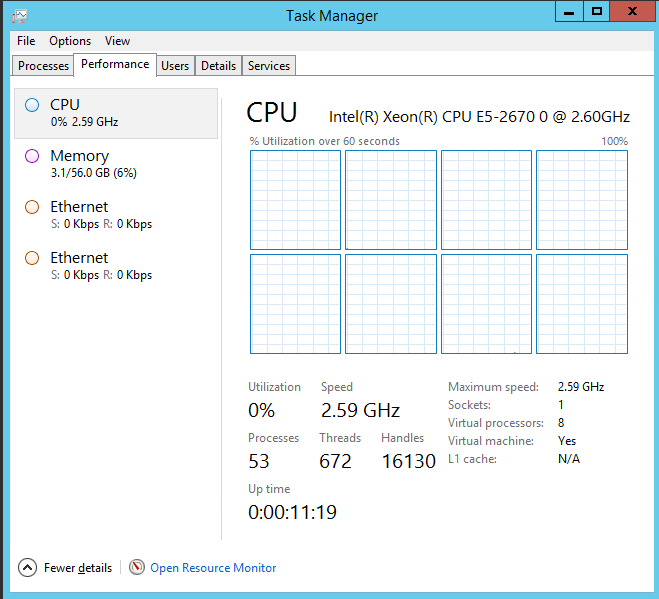Switch to the Users tab

[x=175, y=66]
